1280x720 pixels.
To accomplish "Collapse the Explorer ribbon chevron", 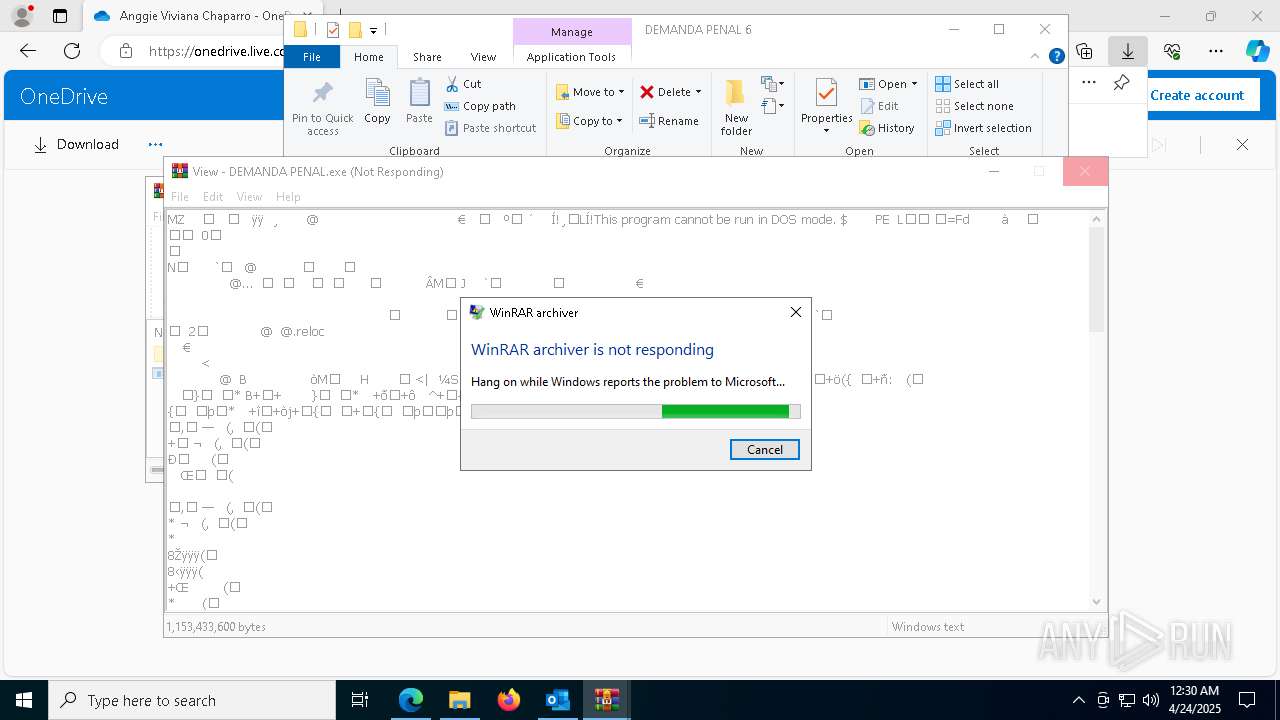I will tap(1037, 57).
